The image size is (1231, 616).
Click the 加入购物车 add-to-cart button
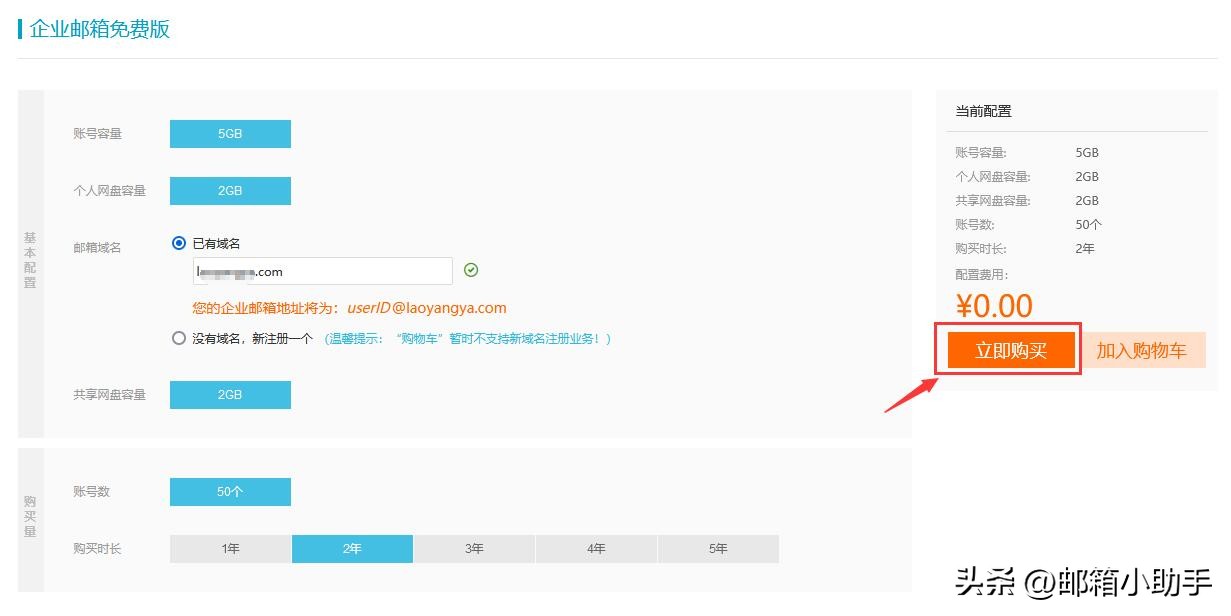(1144, 350)
